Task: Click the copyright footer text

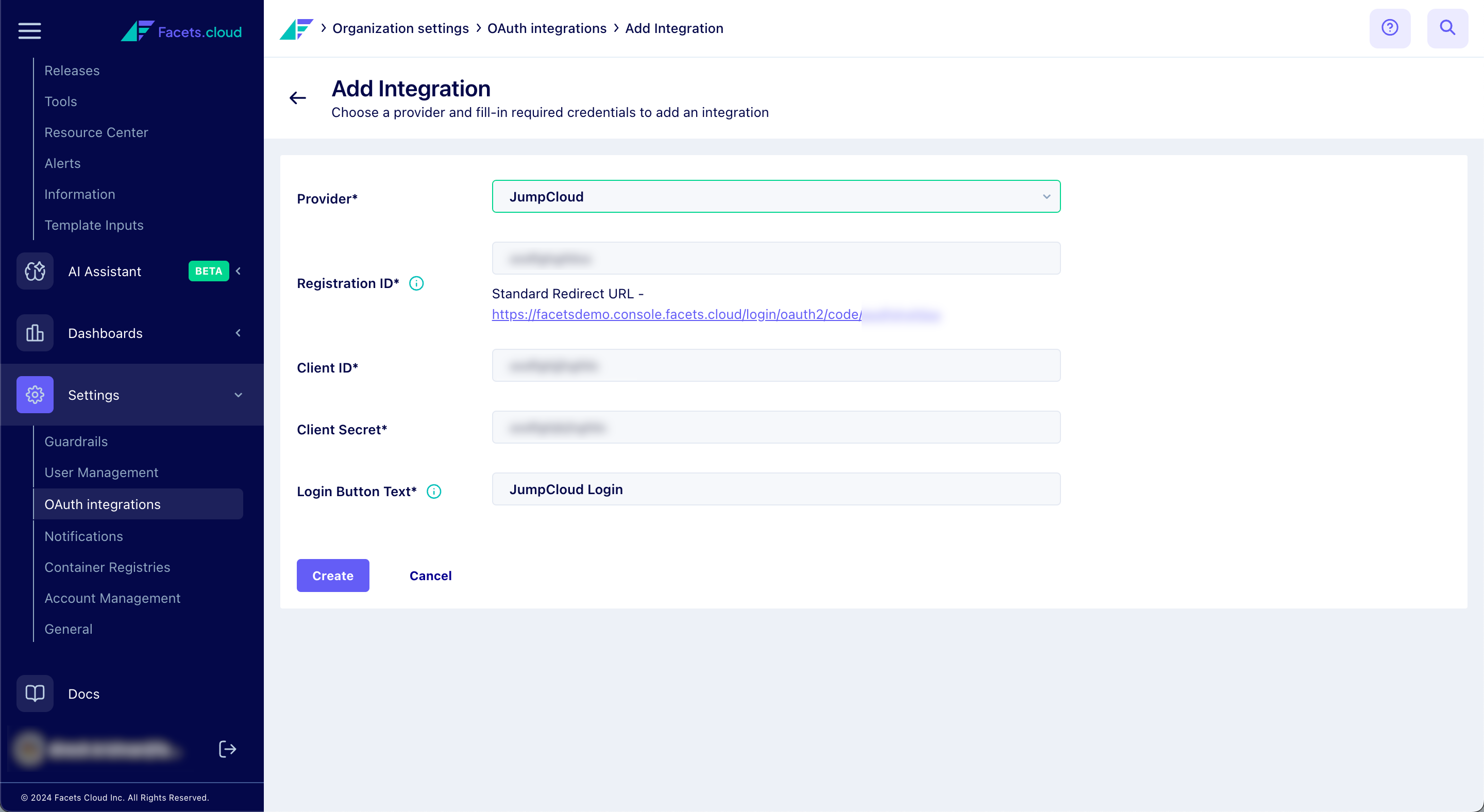Action: tap(114, 798)
